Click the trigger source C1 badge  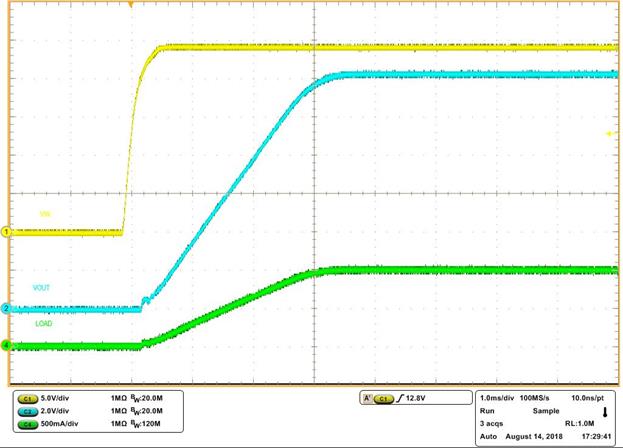click(384, 399)
